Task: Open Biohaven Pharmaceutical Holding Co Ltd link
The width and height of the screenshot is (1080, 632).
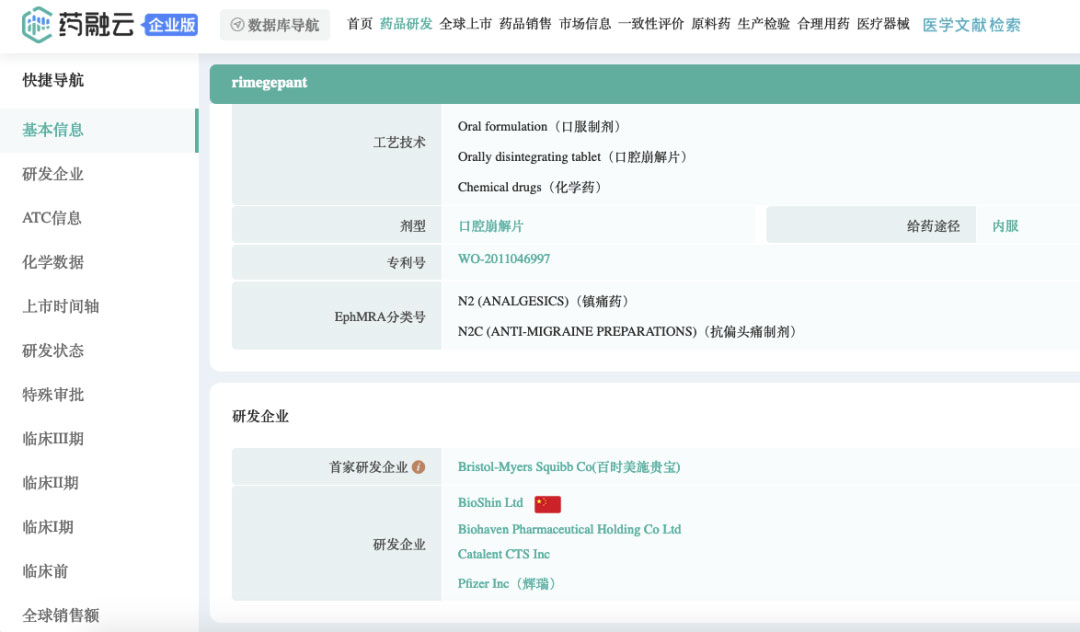Action: pos(569,529)
